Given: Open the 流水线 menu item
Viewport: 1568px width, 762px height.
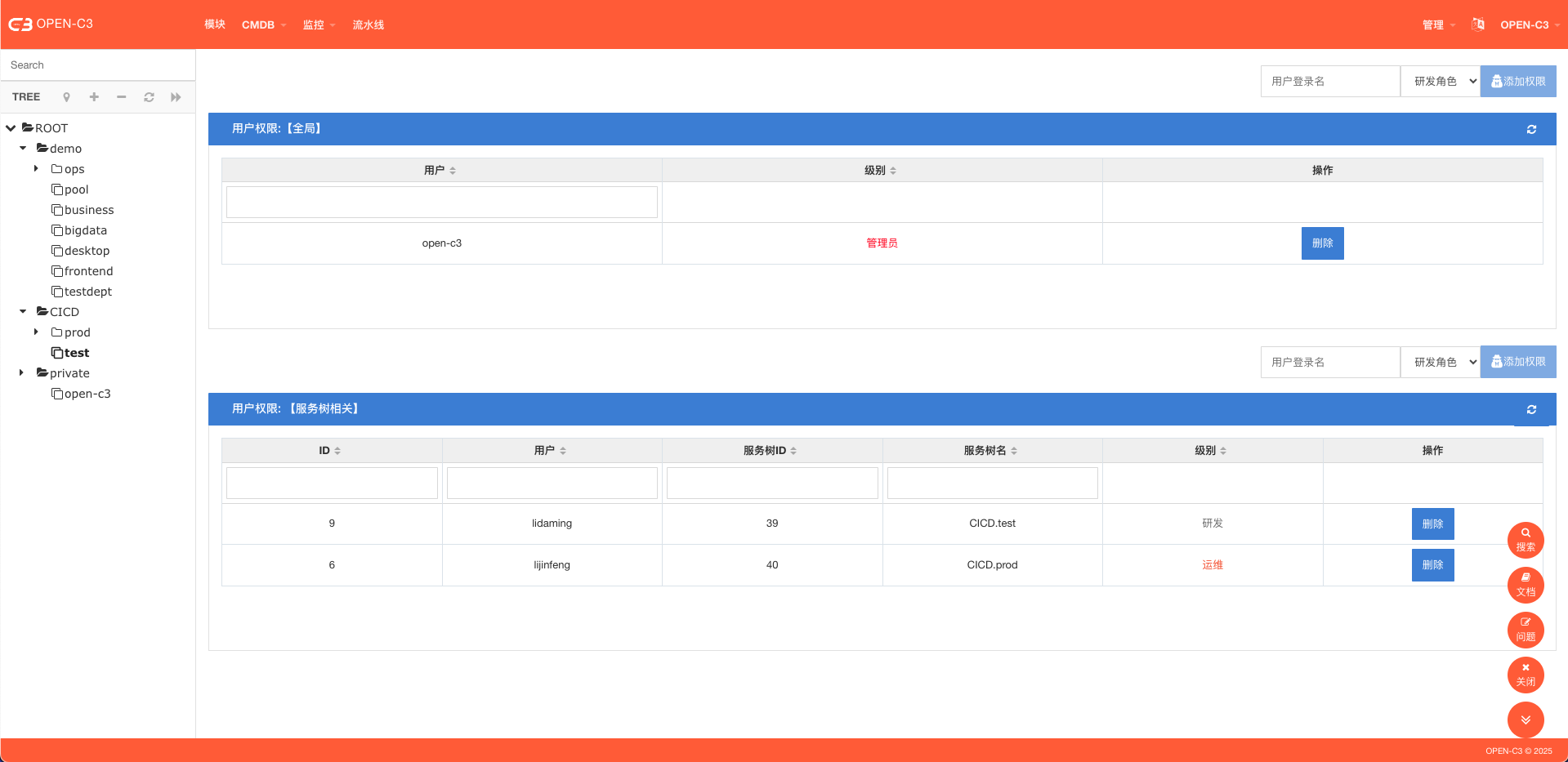Looking at the screenshot, I should 368,25.
